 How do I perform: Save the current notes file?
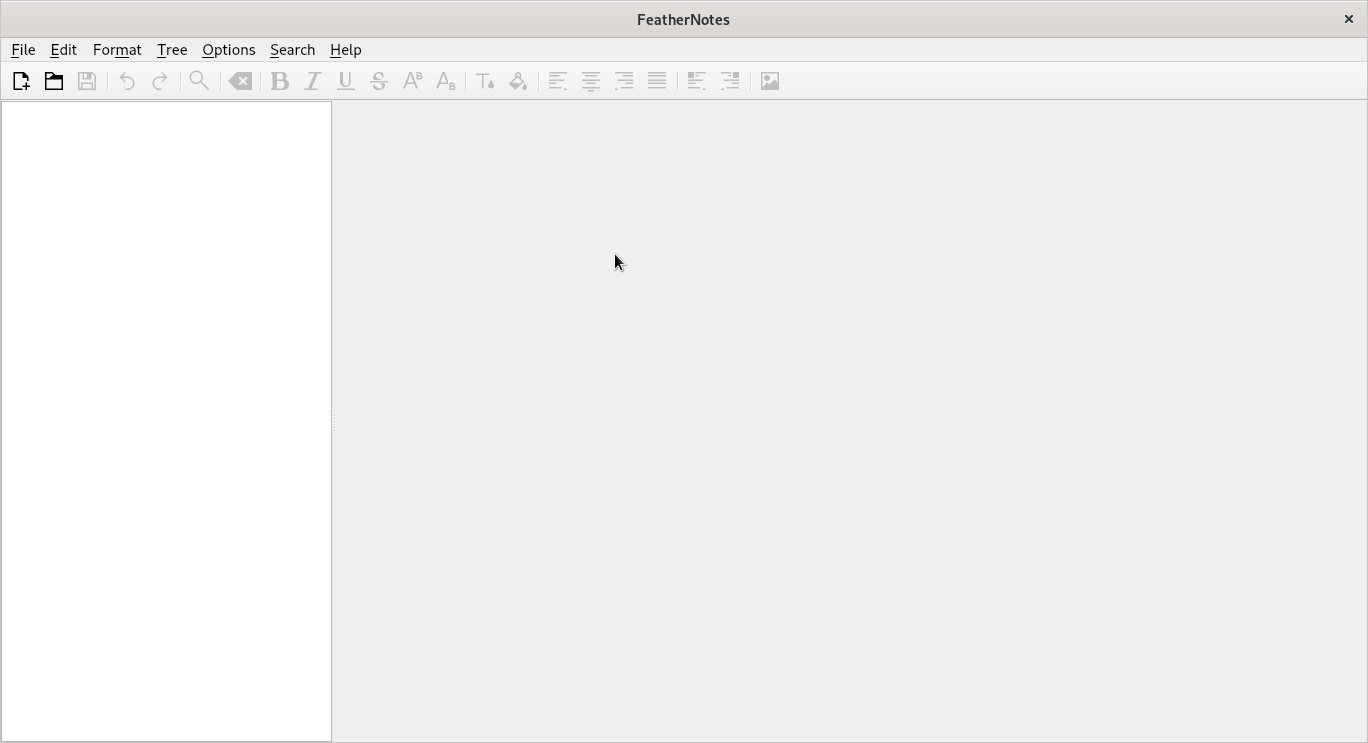(x=87, y=81)
